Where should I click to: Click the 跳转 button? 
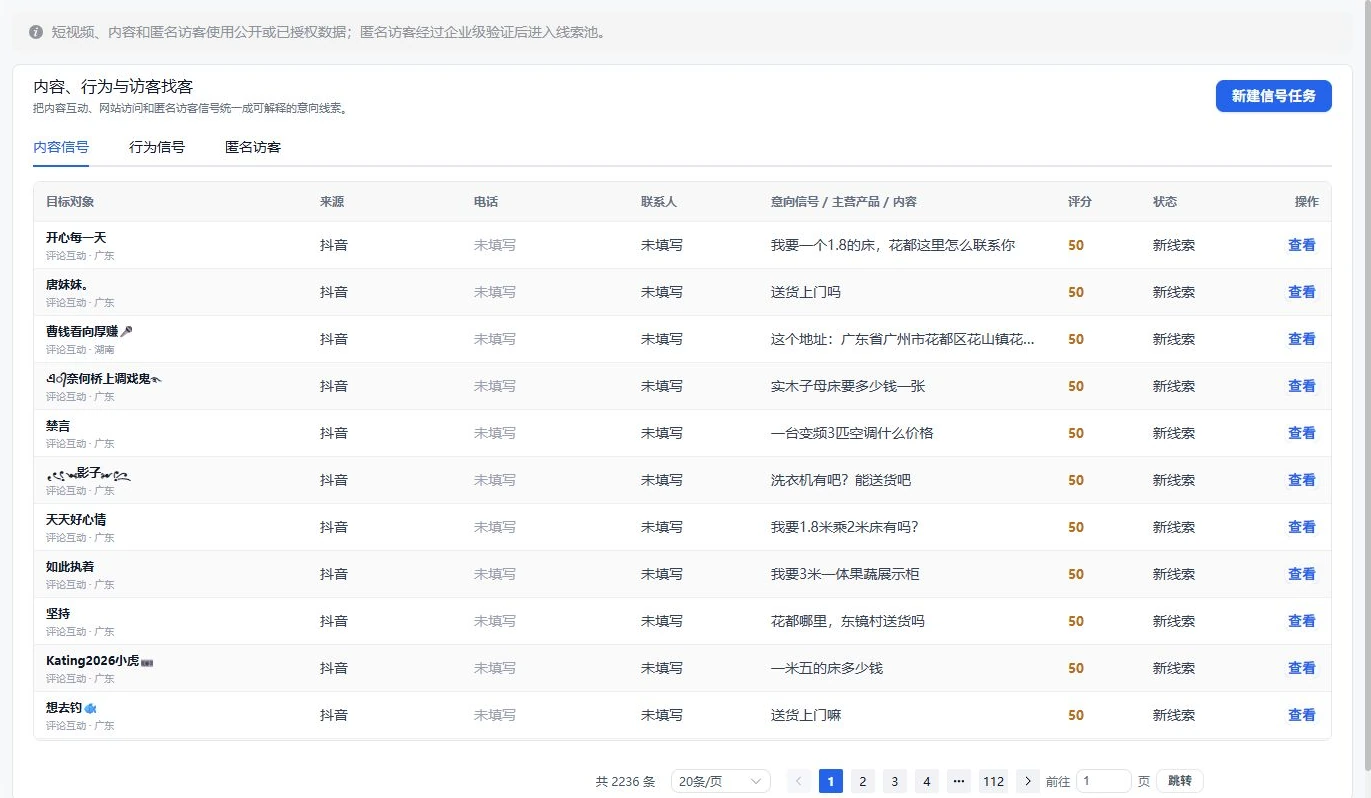click(1180, 781)
